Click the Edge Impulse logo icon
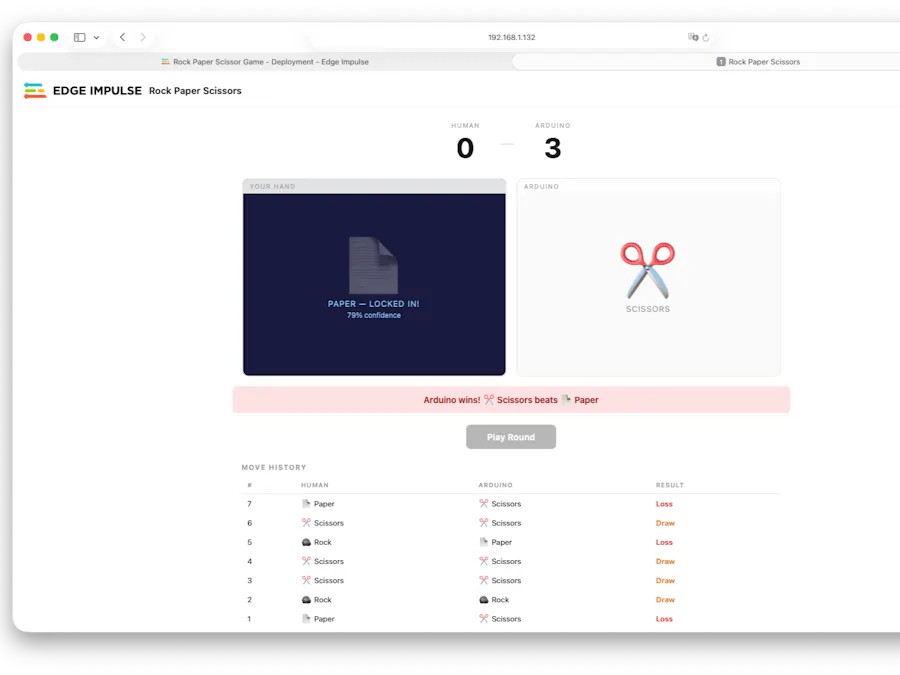 pyautogui.click(x=35, y=91)
